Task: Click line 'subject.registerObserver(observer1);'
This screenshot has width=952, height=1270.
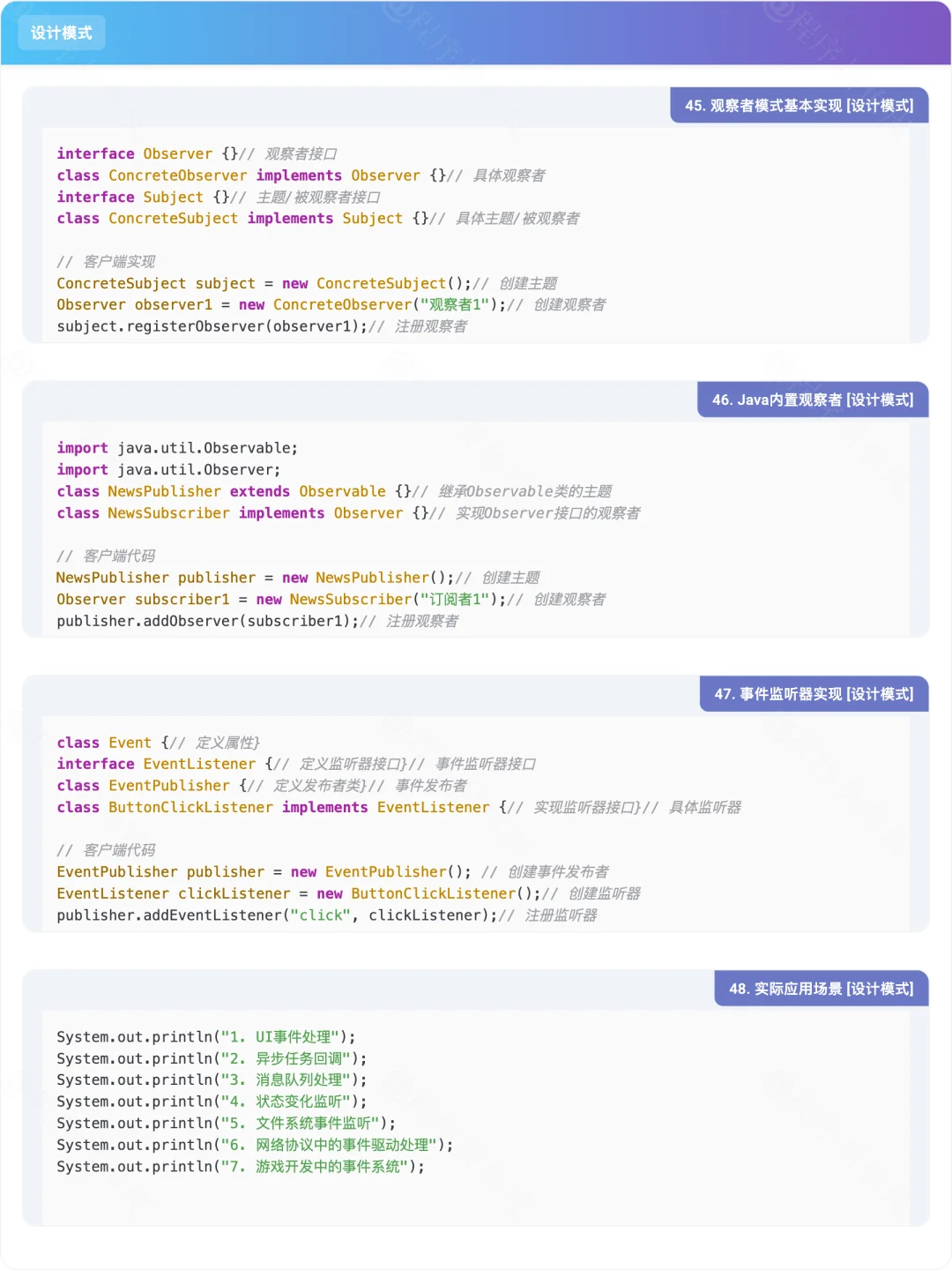Action: click(262, 326)
